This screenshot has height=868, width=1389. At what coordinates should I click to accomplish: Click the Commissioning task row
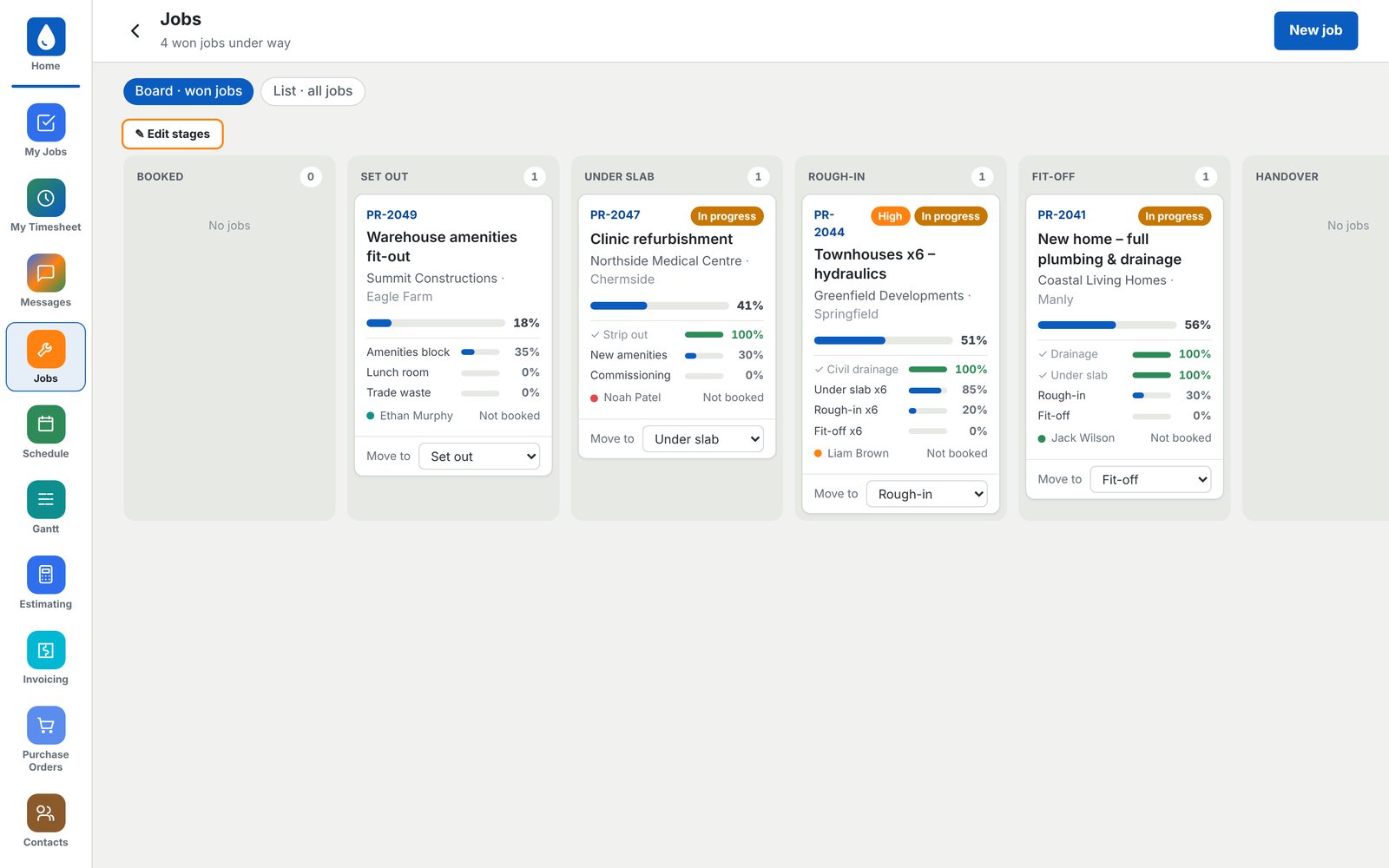click(x=677, y=375)
